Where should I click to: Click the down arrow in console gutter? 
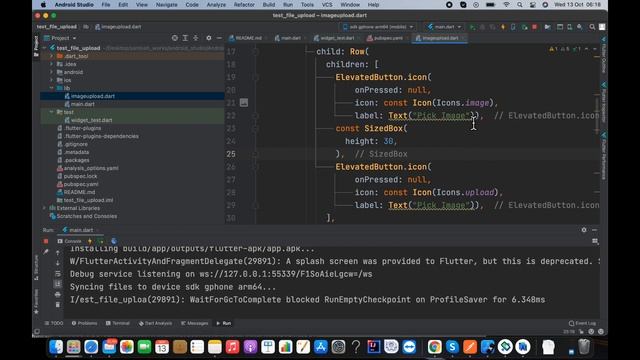point(58,263)
